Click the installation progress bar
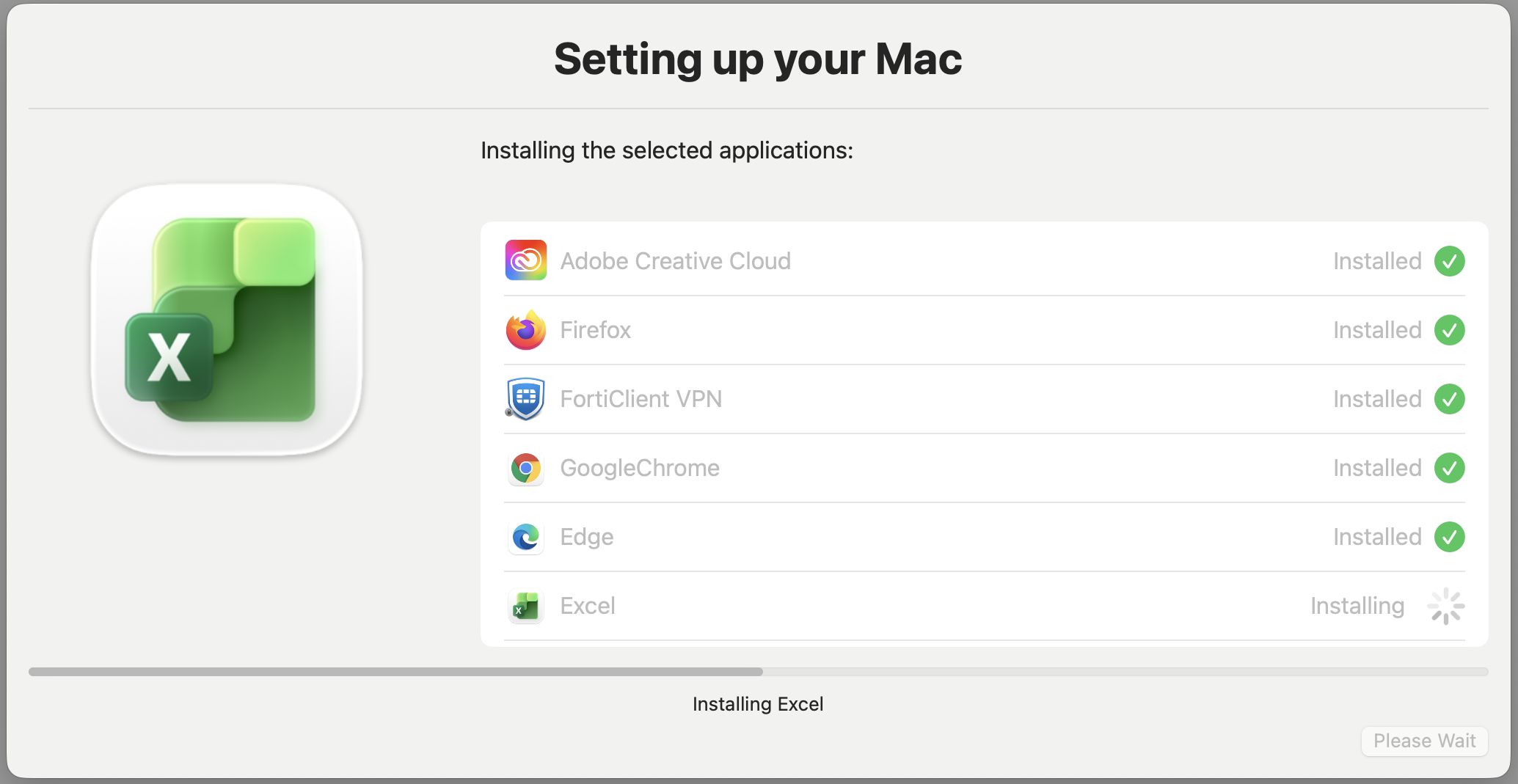The height and width of the screenshot is (784, 1518). 758,672
